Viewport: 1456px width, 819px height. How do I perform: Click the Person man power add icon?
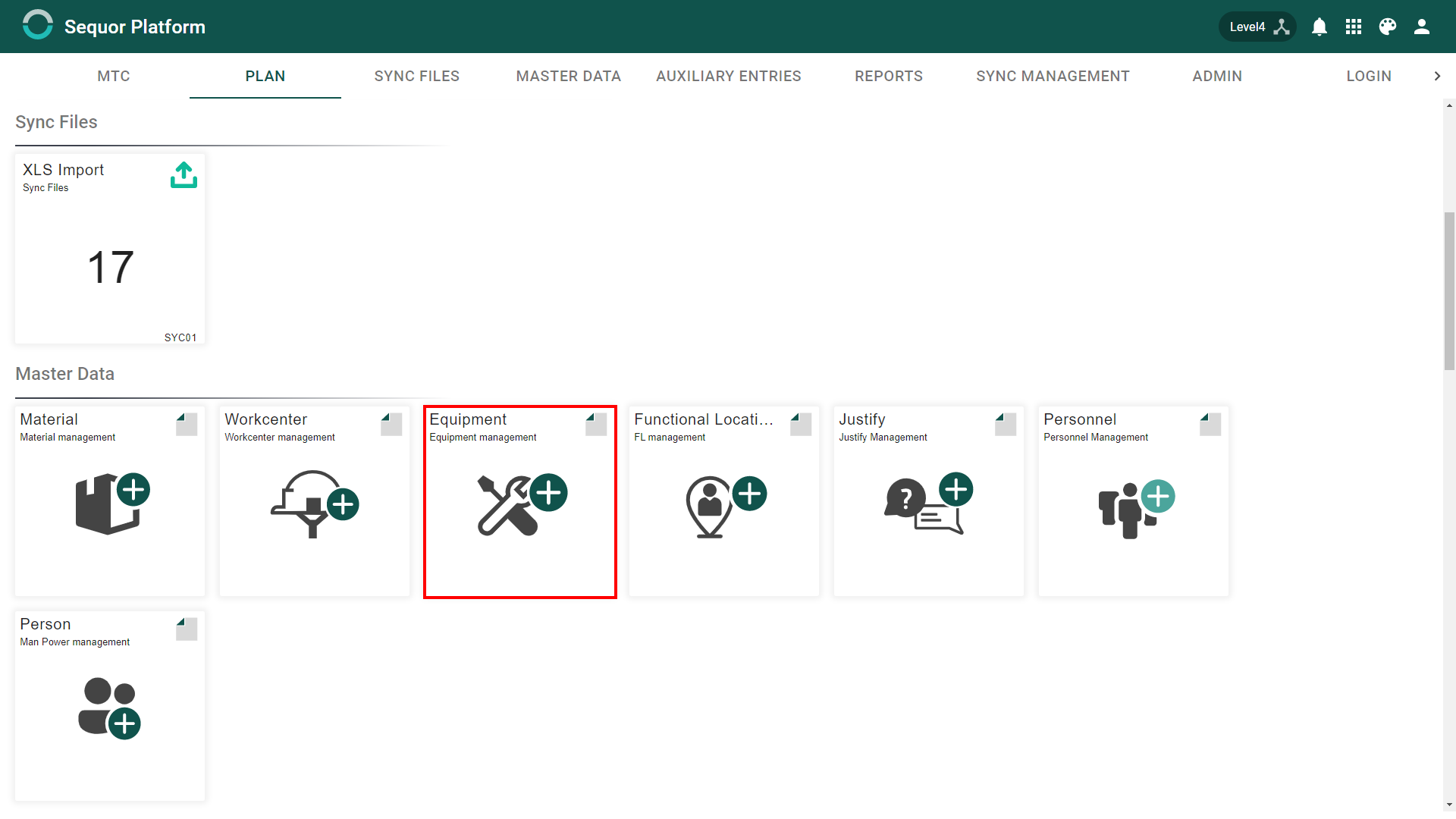[110, 708]
